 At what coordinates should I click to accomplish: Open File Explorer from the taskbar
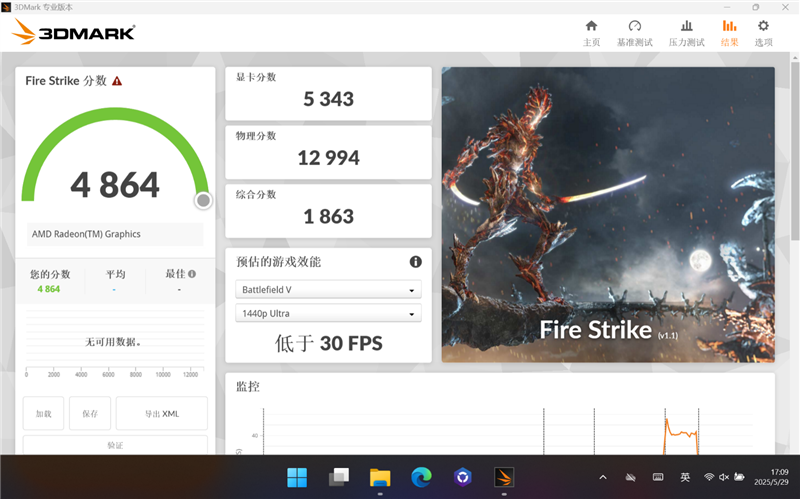click(x=380, y=478)
